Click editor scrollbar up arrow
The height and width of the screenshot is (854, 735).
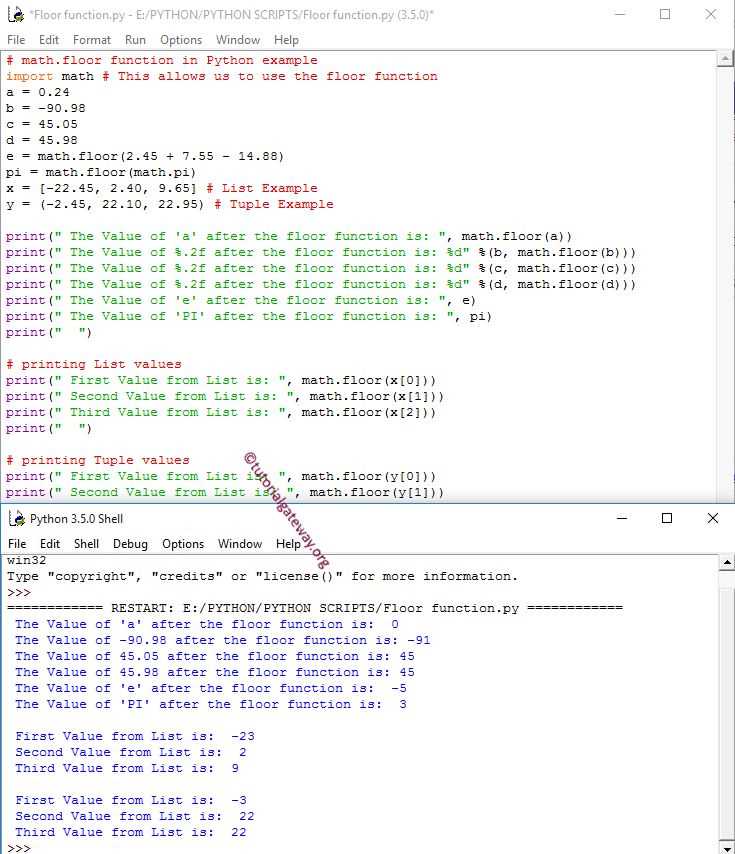click(x=725, y=59)
